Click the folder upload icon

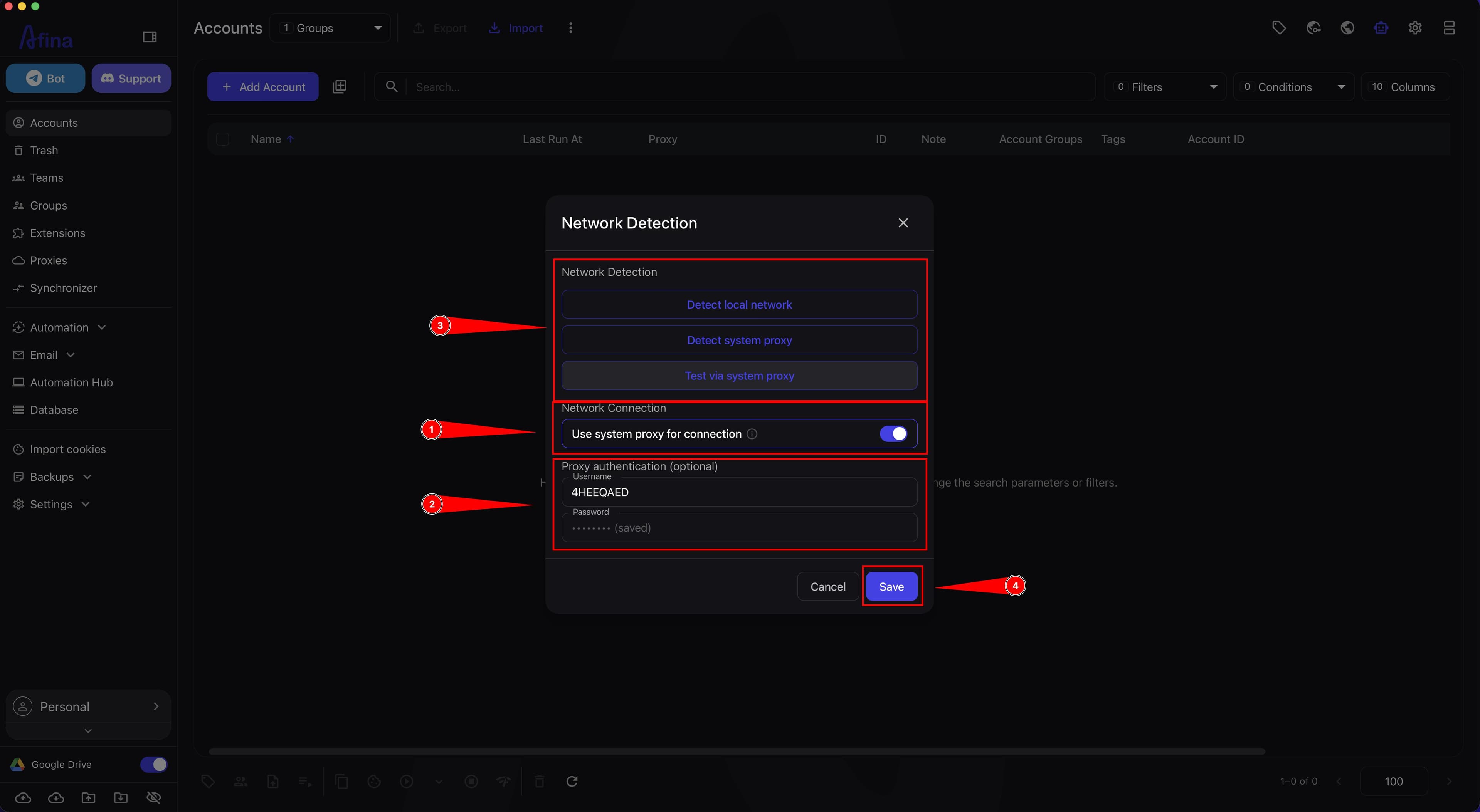(x=89, y=797)
